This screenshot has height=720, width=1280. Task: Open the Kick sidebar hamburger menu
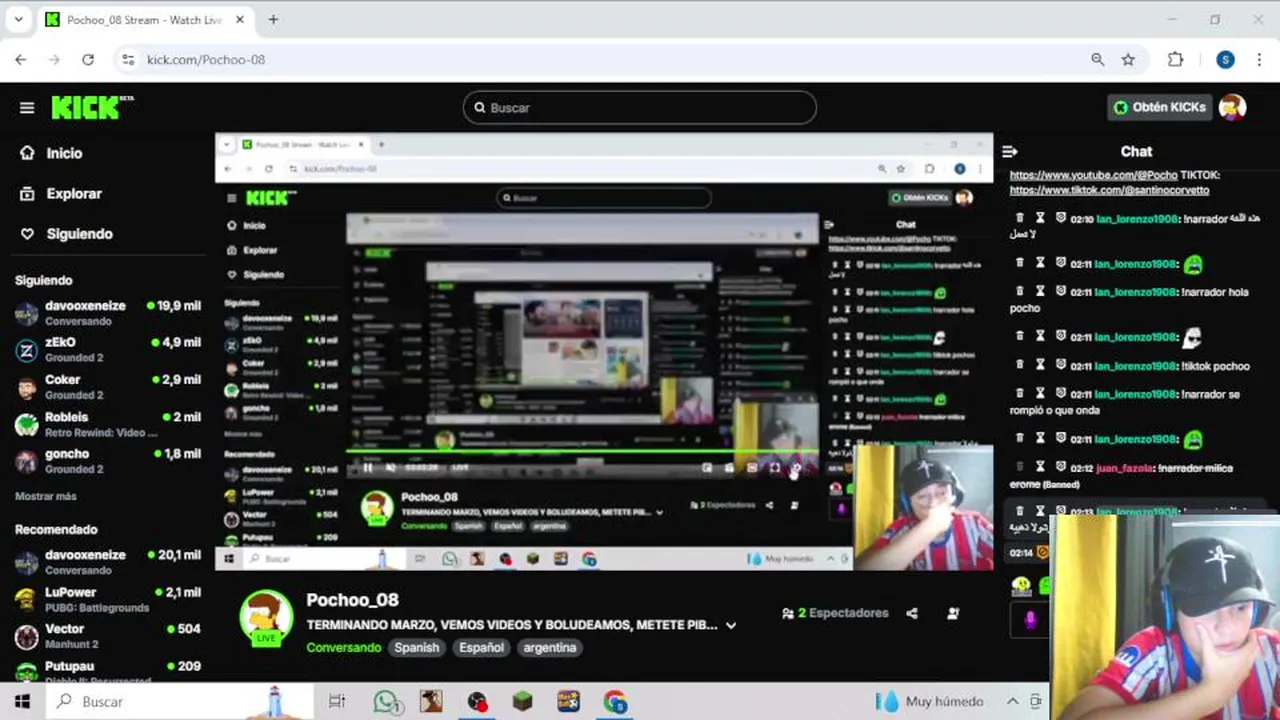pos(27,108)
